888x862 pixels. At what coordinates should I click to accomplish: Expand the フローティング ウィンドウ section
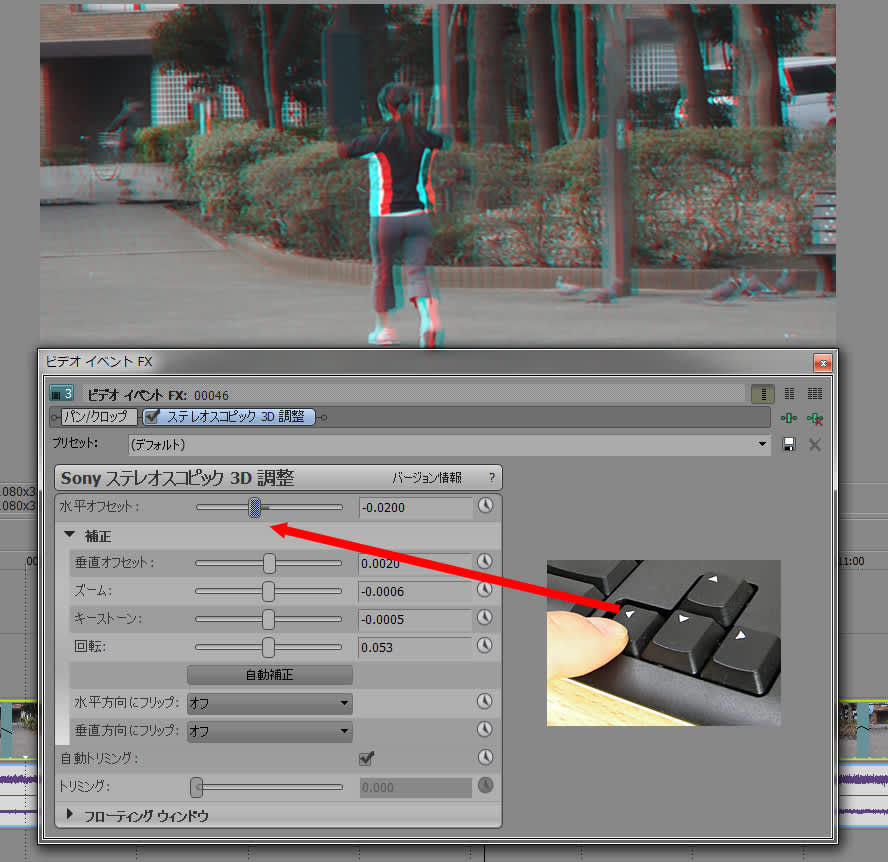coord(70,815)
